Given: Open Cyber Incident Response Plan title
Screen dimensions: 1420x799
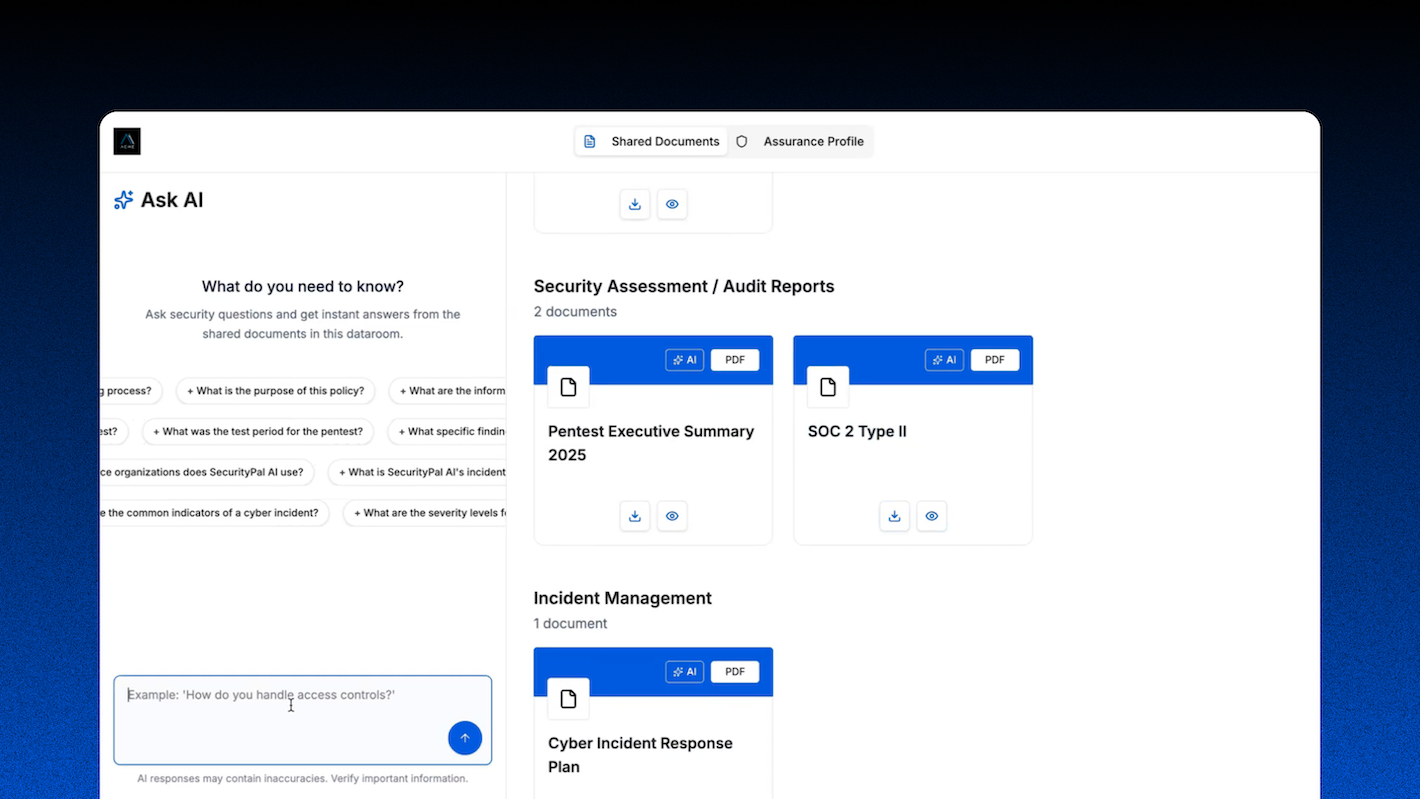Looking at the screenshot, I should (640, 755).
